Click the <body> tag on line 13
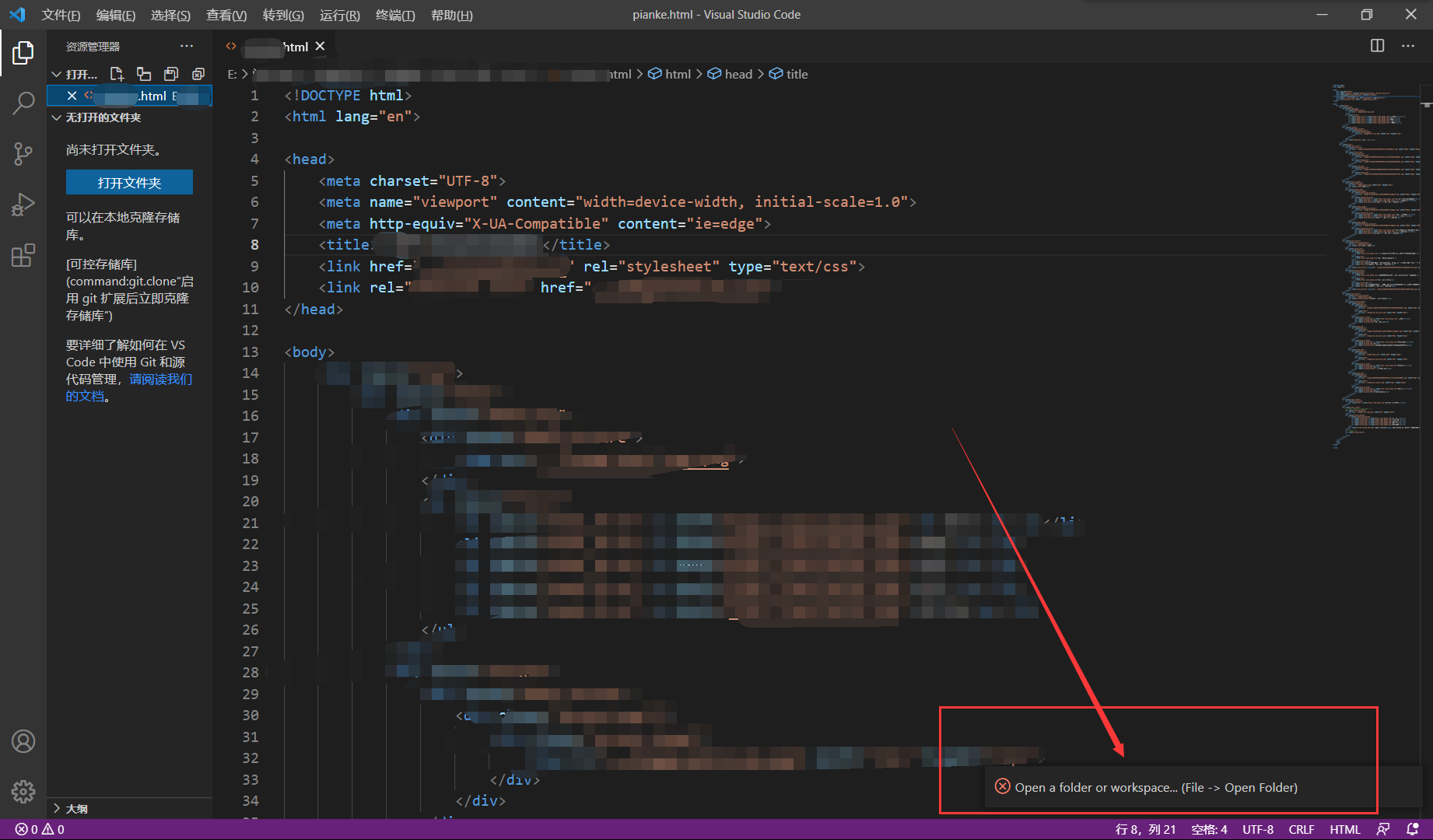The image size is (1433, 840). click(310, 352)
